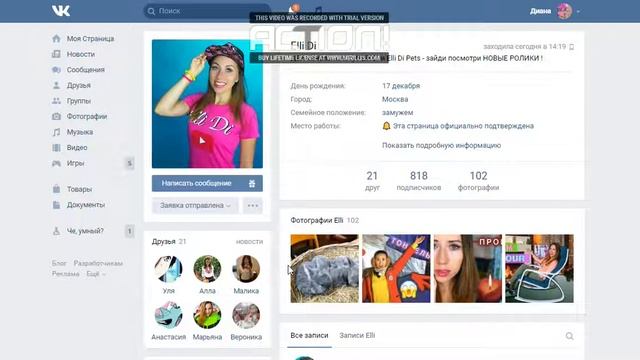Viewport: 640px width, 360px height.
Task: Open Чё, умный? app link
Action: pos(85,231)
